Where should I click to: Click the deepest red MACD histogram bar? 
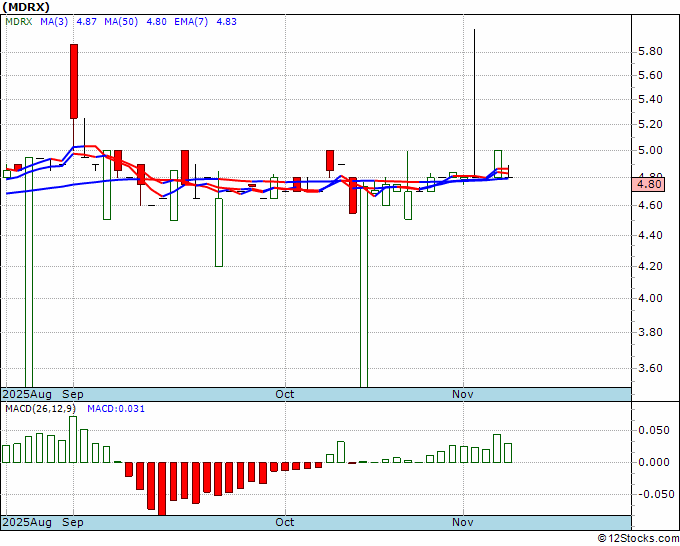point(162,489)
